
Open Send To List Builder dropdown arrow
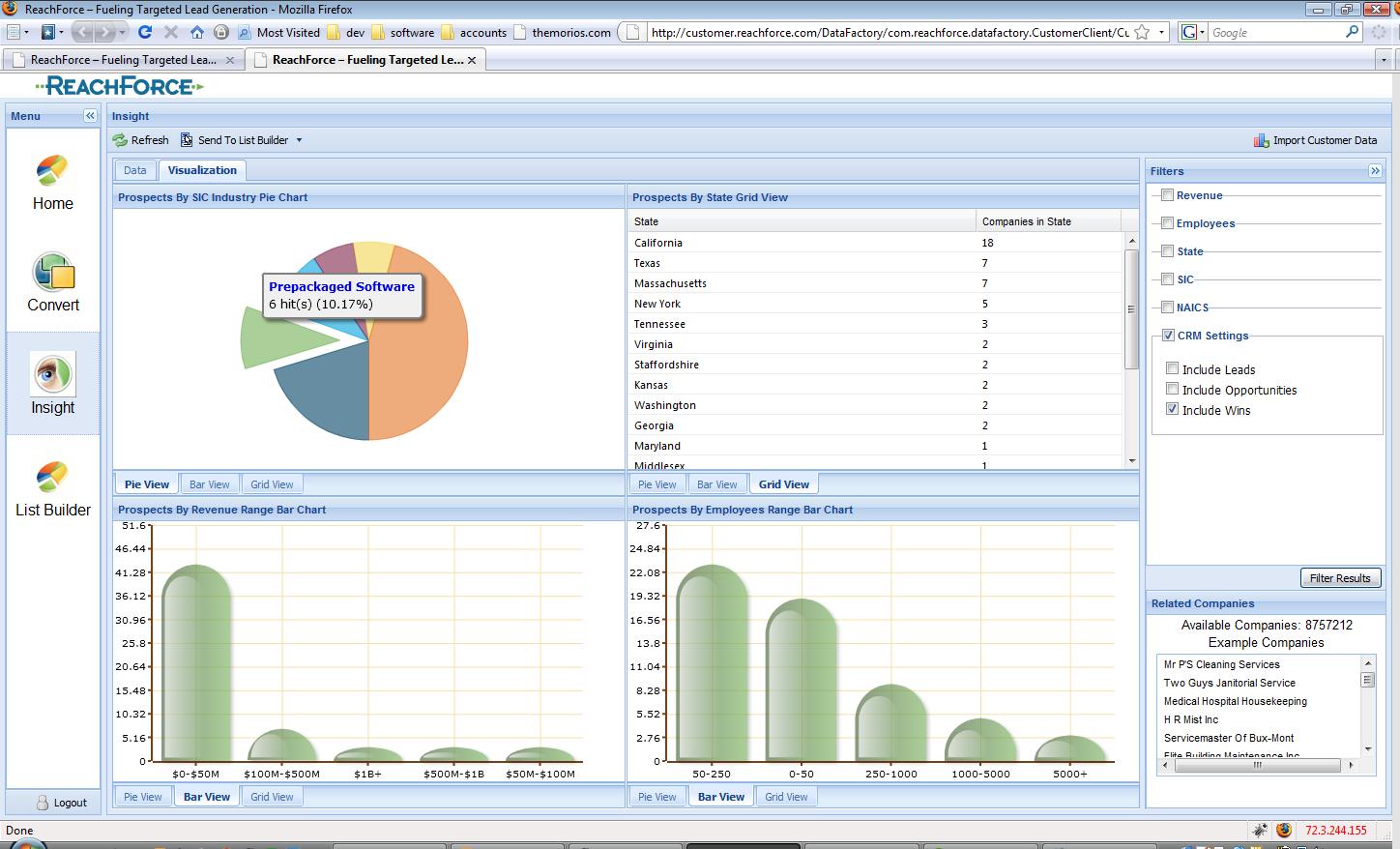click(299, 140)
